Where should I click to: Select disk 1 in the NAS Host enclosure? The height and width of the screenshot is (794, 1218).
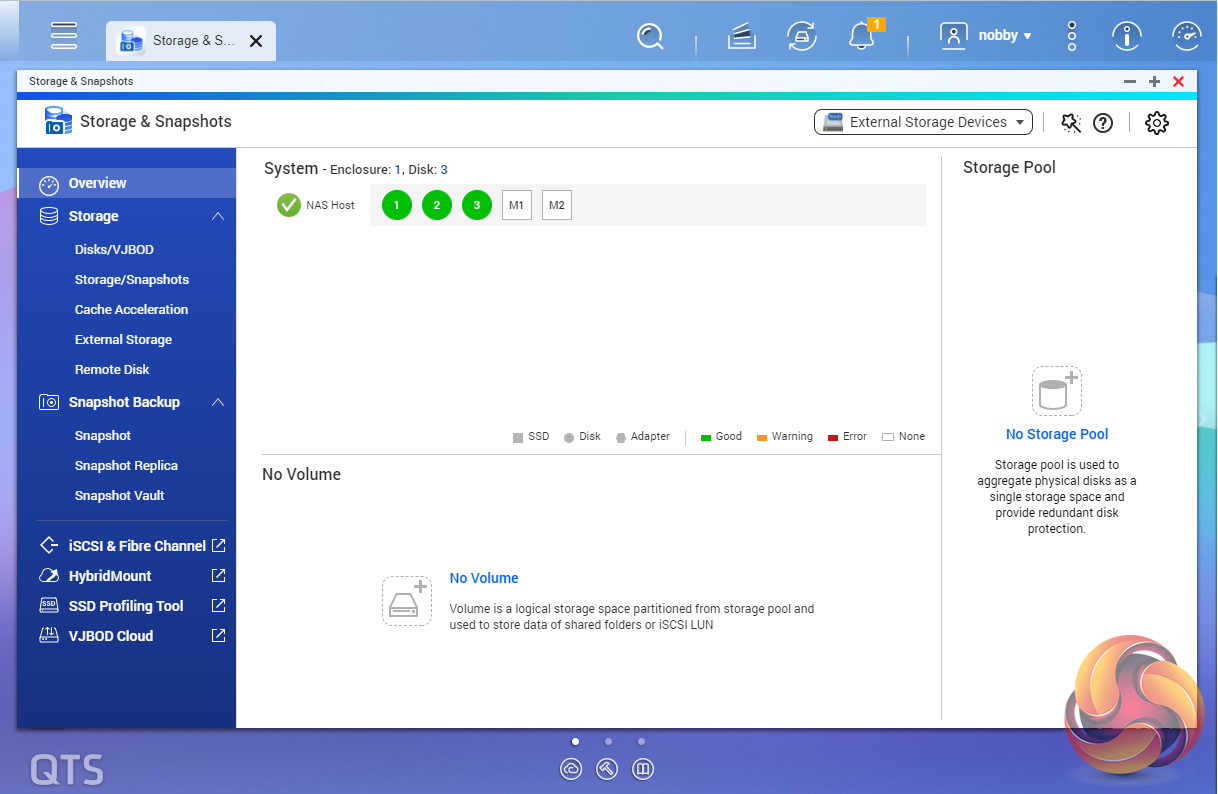(x=397, y=205)
